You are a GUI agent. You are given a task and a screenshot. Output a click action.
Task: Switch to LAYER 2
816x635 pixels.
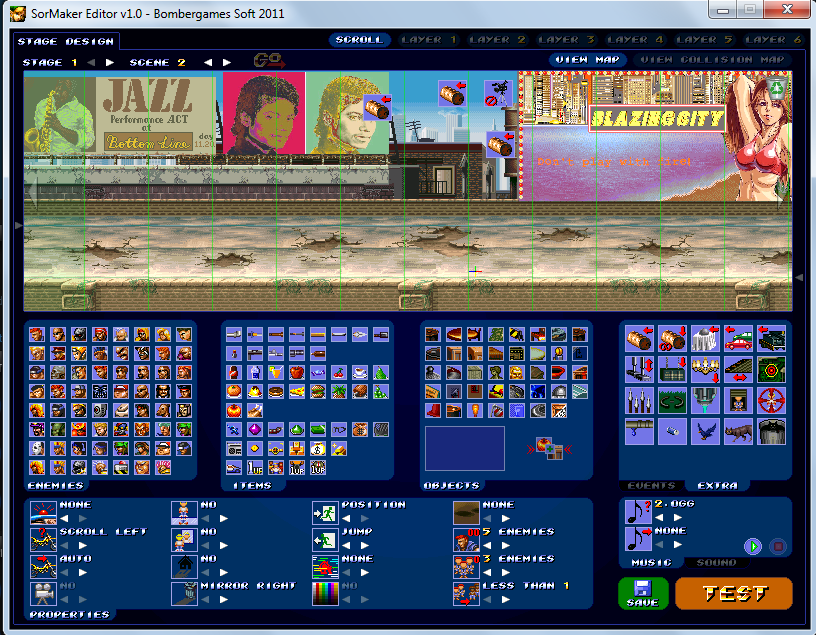[x=498, y=40]
